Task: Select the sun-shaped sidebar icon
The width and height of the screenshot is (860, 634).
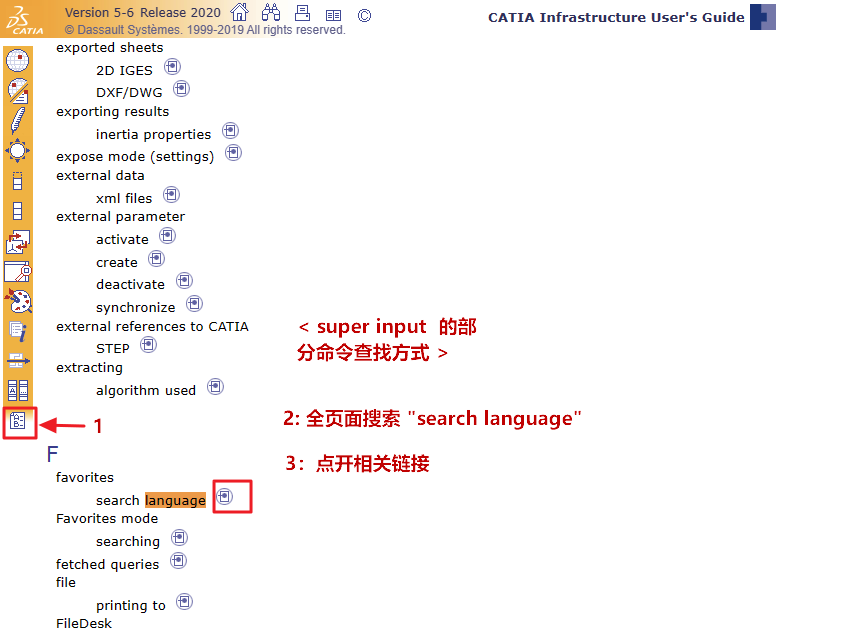Action: [20, 150]
